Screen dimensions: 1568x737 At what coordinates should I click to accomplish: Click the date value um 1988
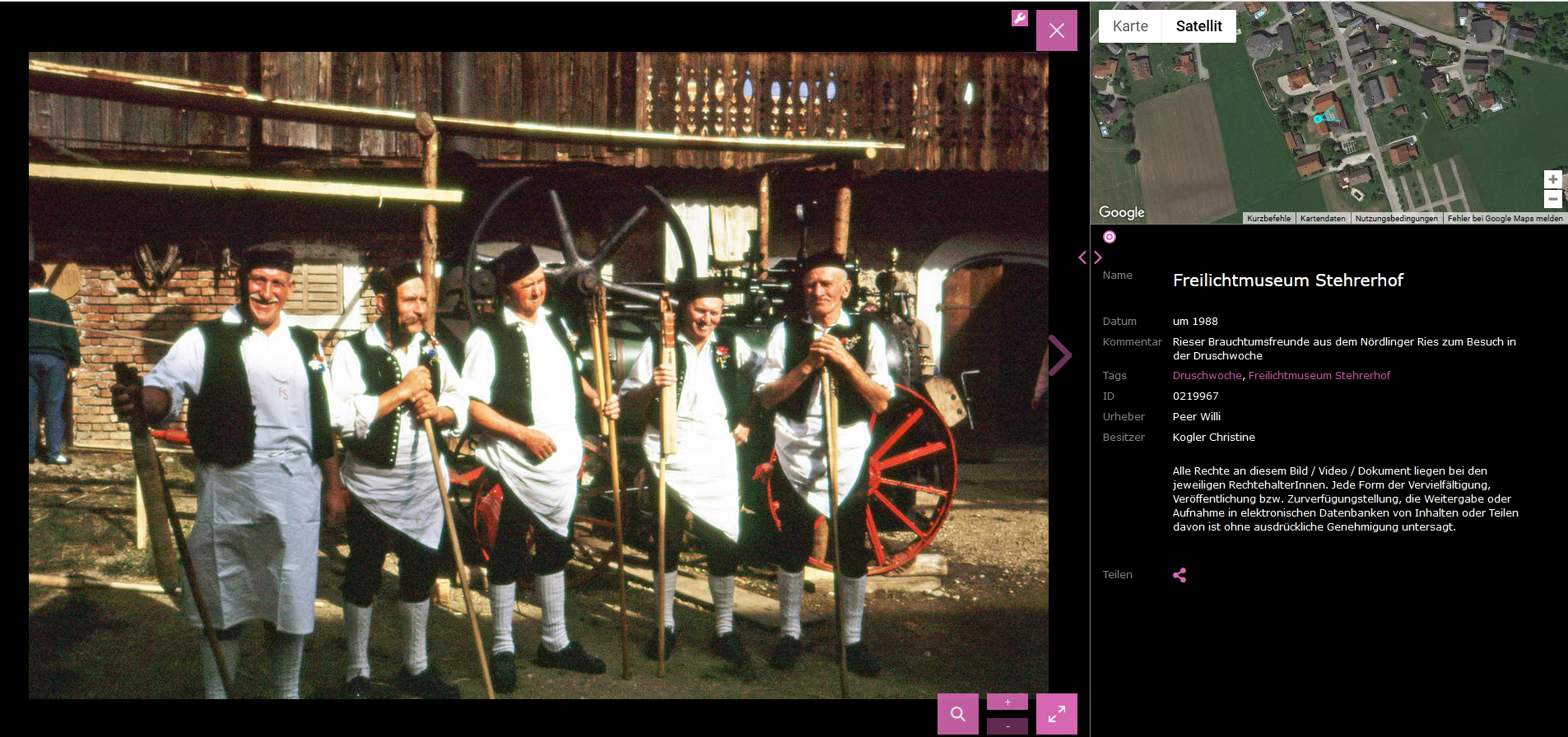pyautogui.click(x=1195, y=322)
